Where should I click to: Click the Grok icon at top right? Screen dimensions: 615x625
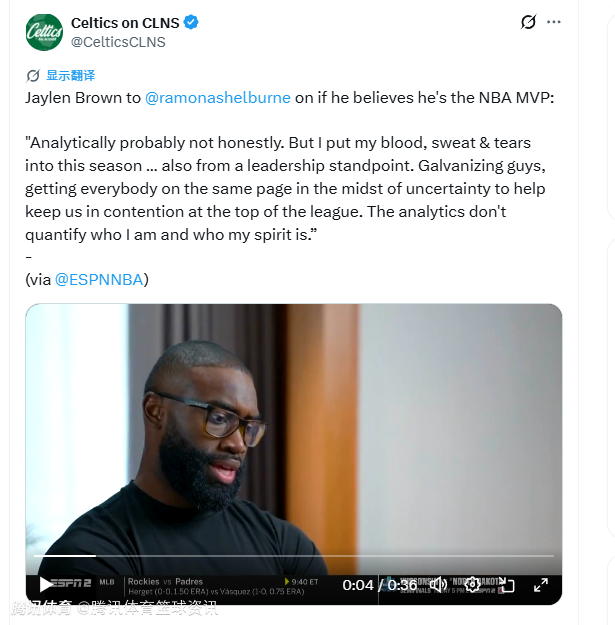528,22
